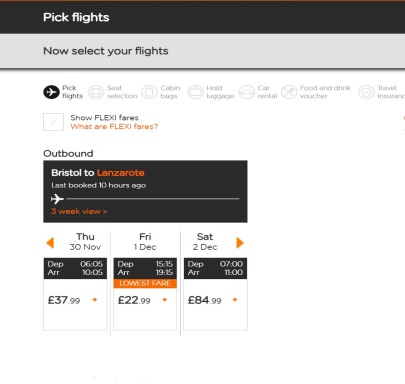Select the Seat selection step icon
The image size is (405, 384).
click(x=96, y=92)
